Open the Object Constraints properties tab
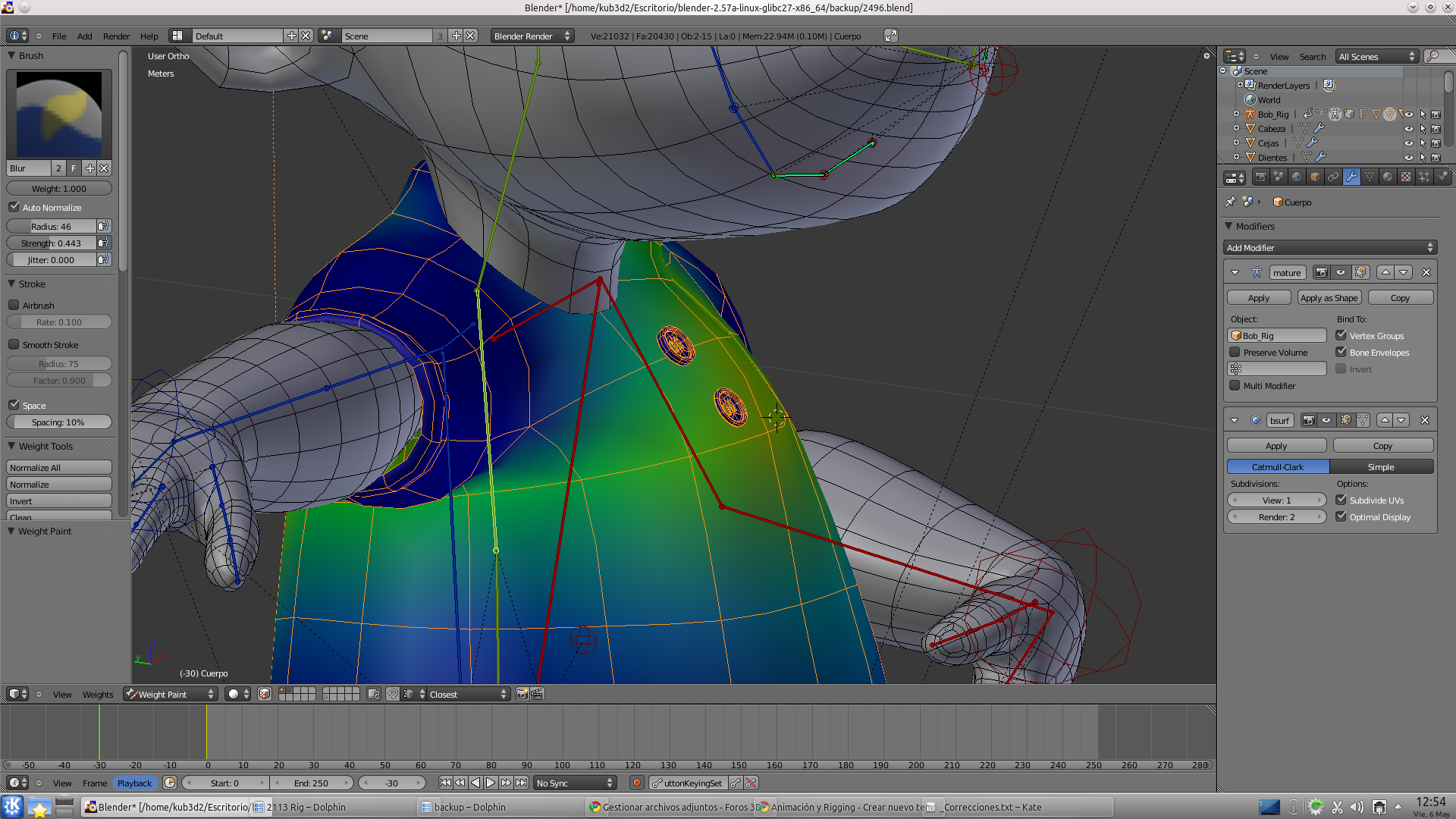Viewport: 1456px width, 819px height. 1333,177
